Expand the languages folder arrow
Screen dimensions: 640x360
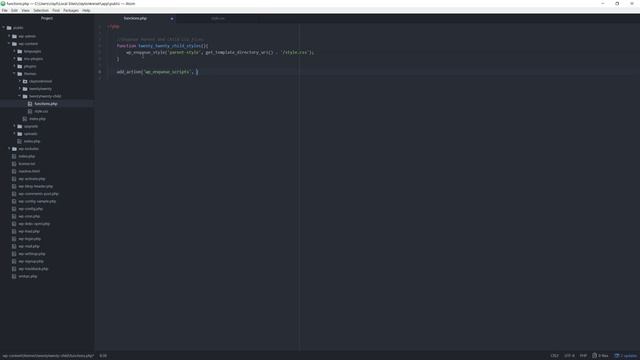coord(14,51)
